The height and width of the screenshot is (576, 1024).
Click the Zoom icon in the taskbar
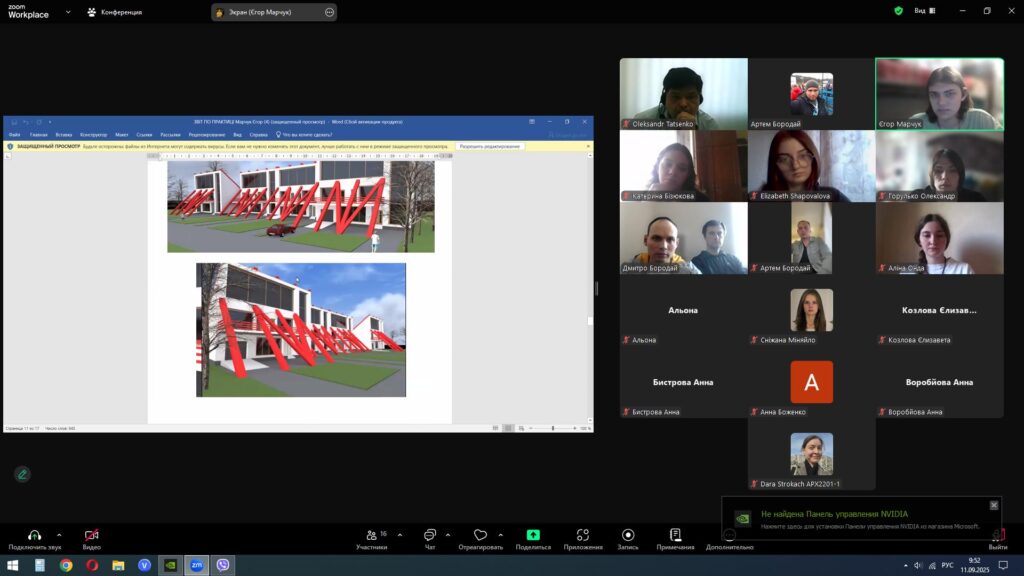197,565
